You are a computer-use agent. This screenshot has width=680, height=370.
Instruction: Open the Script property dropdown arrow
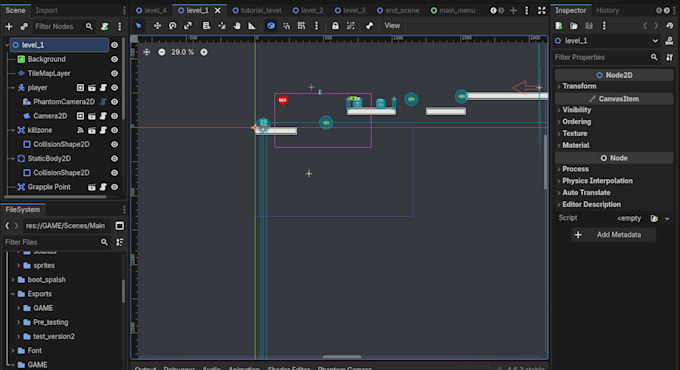[667, 218]
